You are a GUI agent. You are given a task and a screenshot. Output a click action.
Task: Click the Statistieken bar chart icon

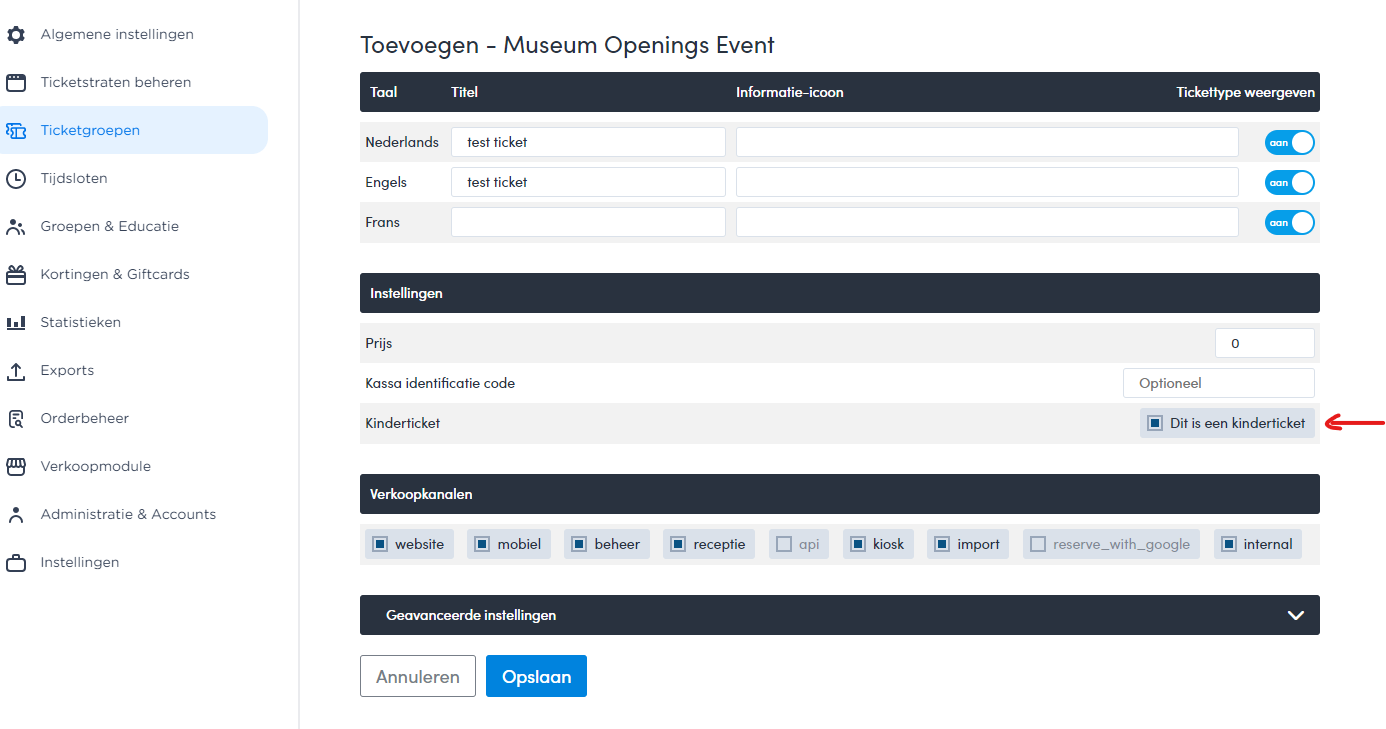pos(16,323)
